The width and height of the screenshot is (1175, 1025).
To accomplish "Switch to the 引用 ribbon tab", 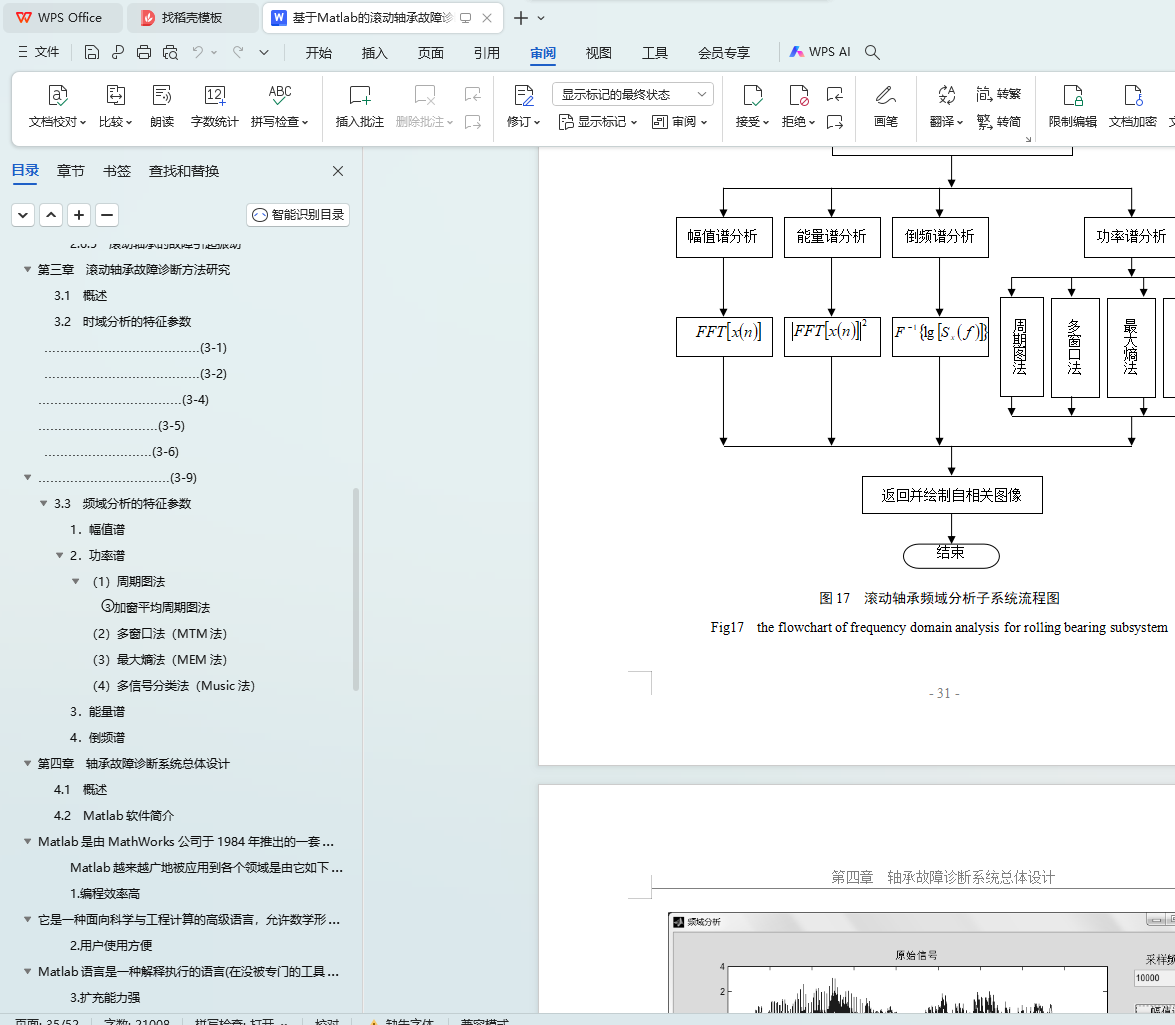I will coord(487,52).
